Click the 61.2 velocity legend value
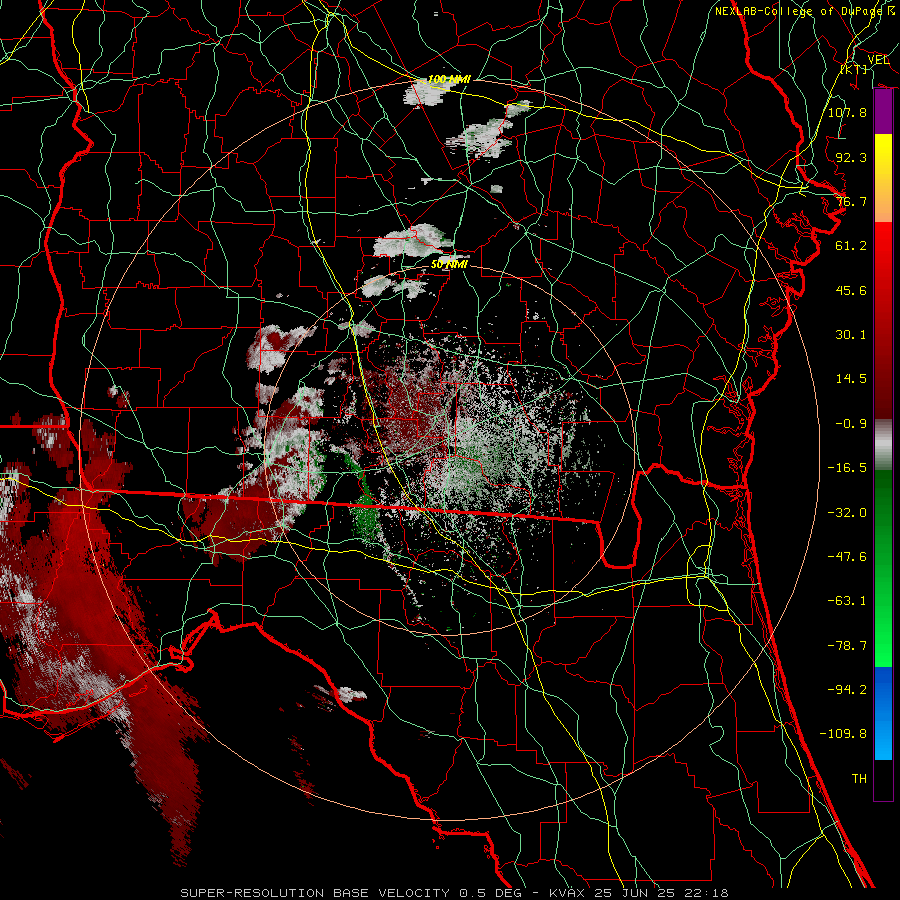The height and width of the screenshot is (900, 900). [x=851, y=246]
